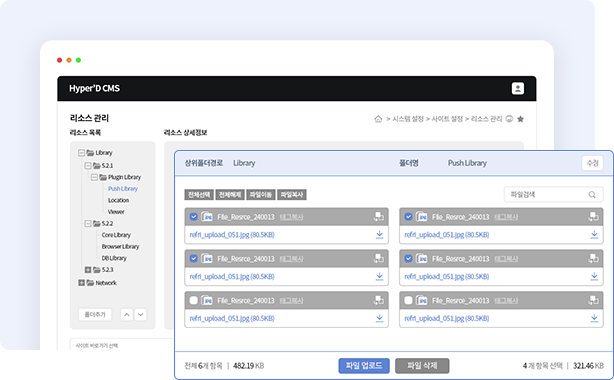Open 사이트 설정 in the breadcrumb
The image size is (614, 380).
click(447, 119)
